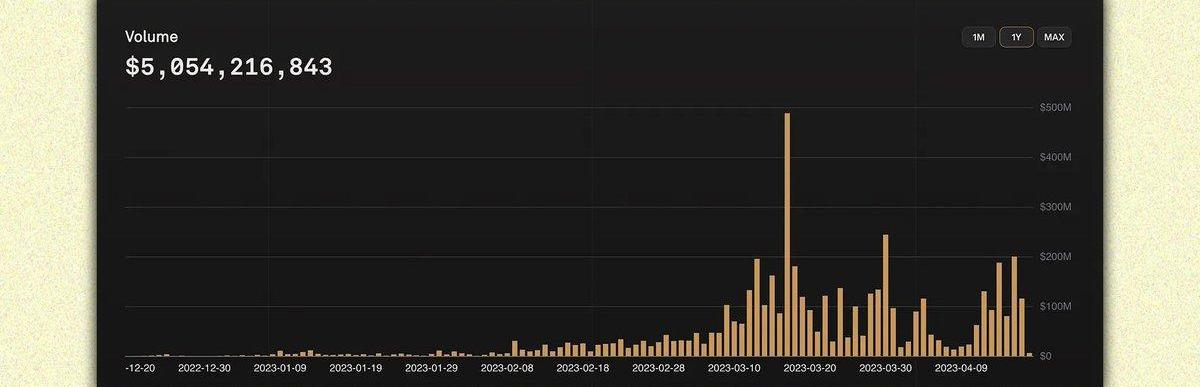Click the 2023-03-20 date axis label
The image size is (1200, 387).
point(810,368)
